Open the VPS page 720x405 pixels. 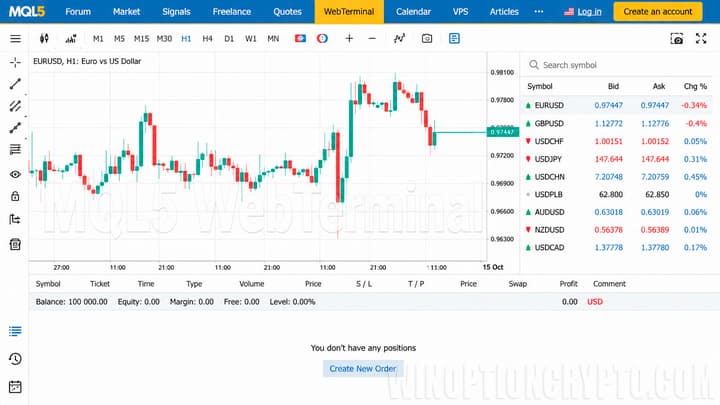(461, 11)
